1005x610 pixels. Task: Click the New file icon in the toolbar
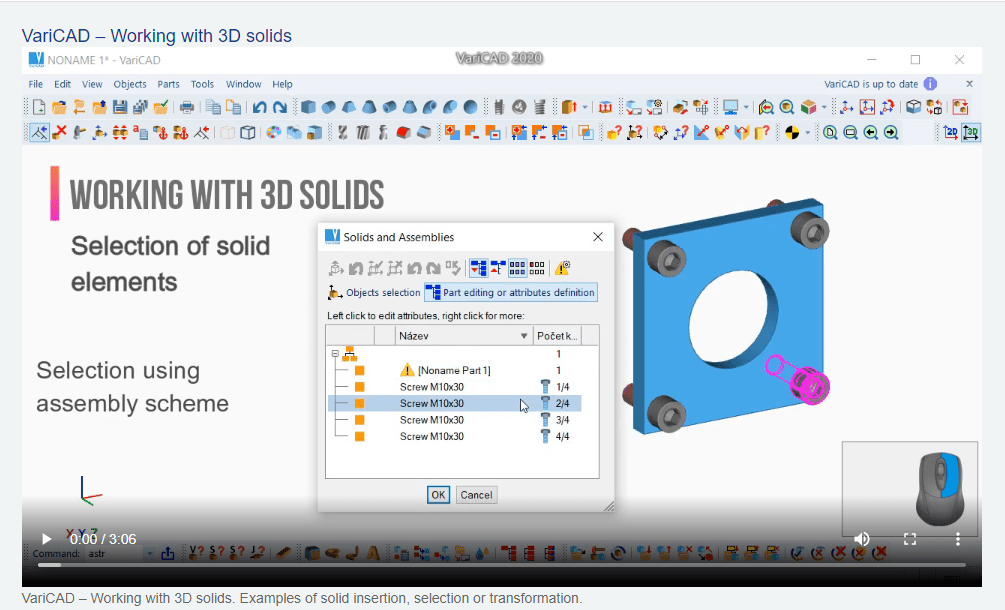tap(39, 107)
